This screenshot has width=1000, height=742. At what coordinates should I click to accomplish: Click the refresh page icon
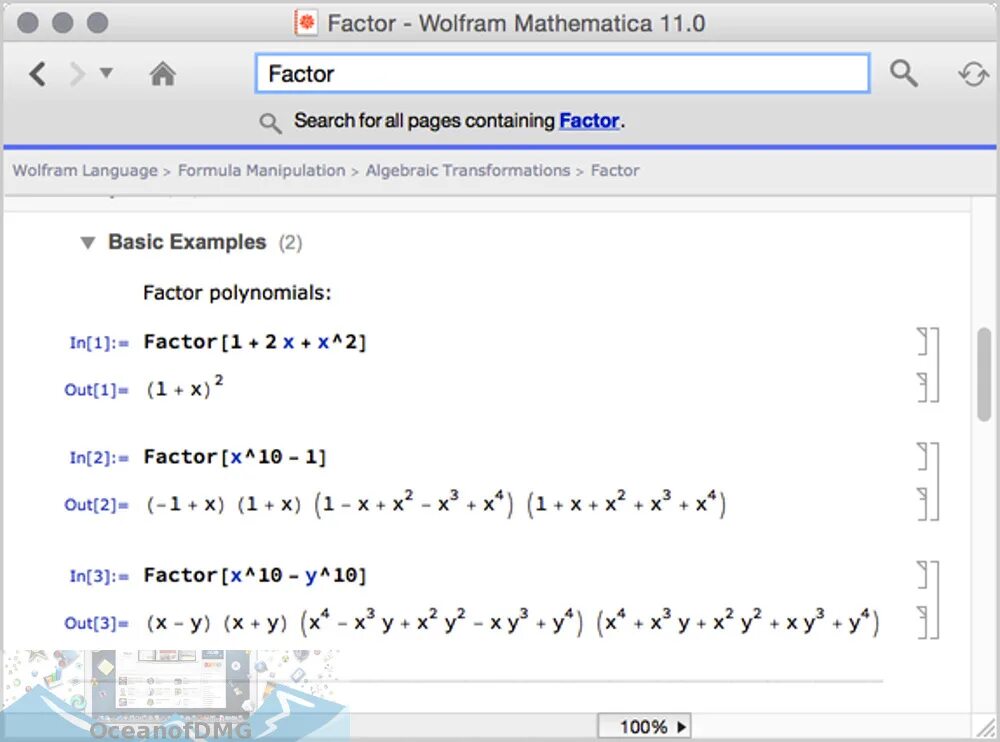pos(972,74)
